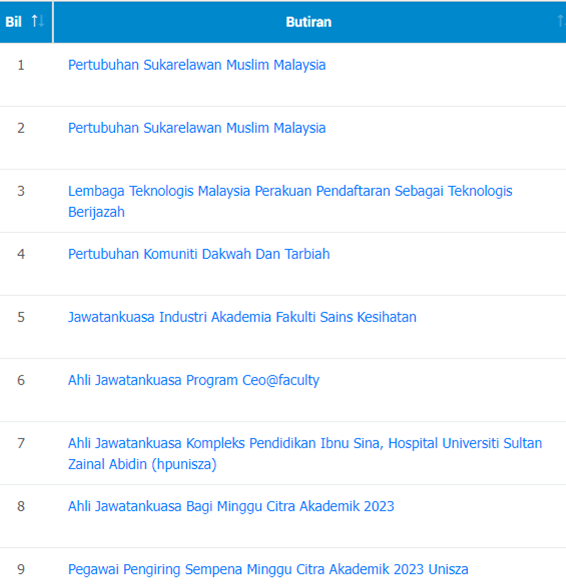
Task: Select row number 3 cell
Action: tap(21, 191)
